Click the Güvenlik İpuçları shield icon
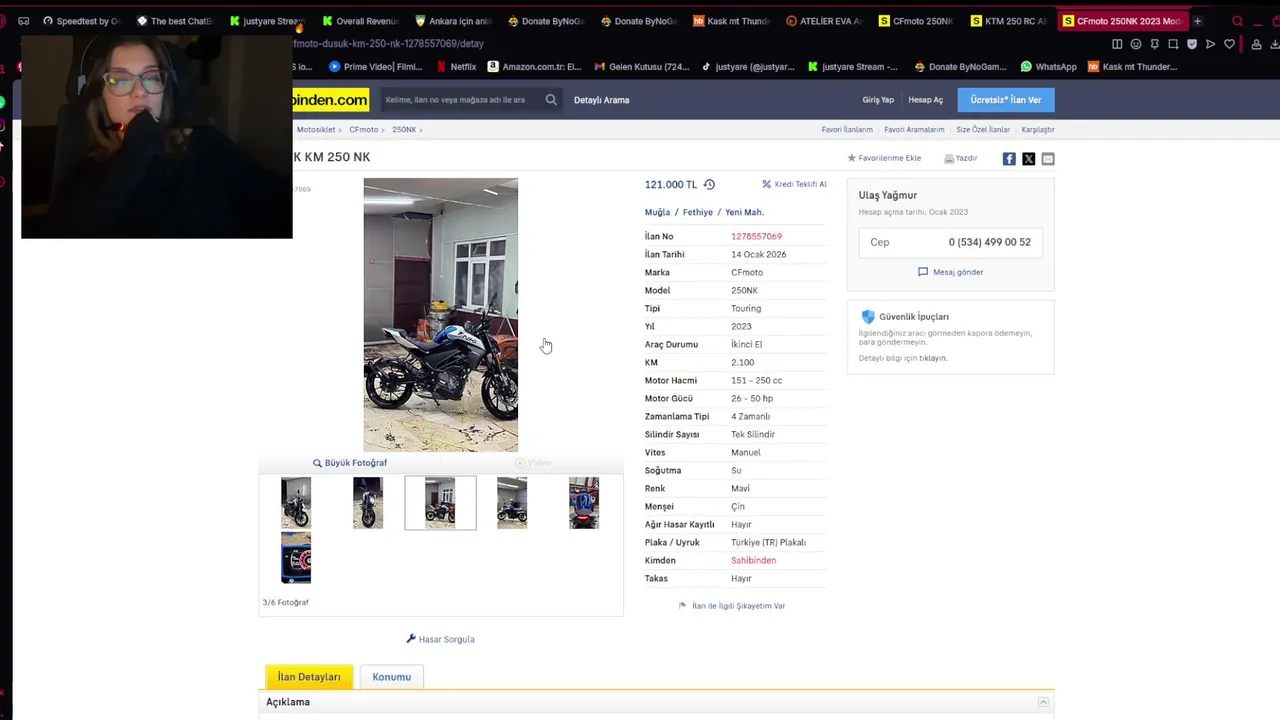This screenshot has height=720, width=1280. coord(868,316)
